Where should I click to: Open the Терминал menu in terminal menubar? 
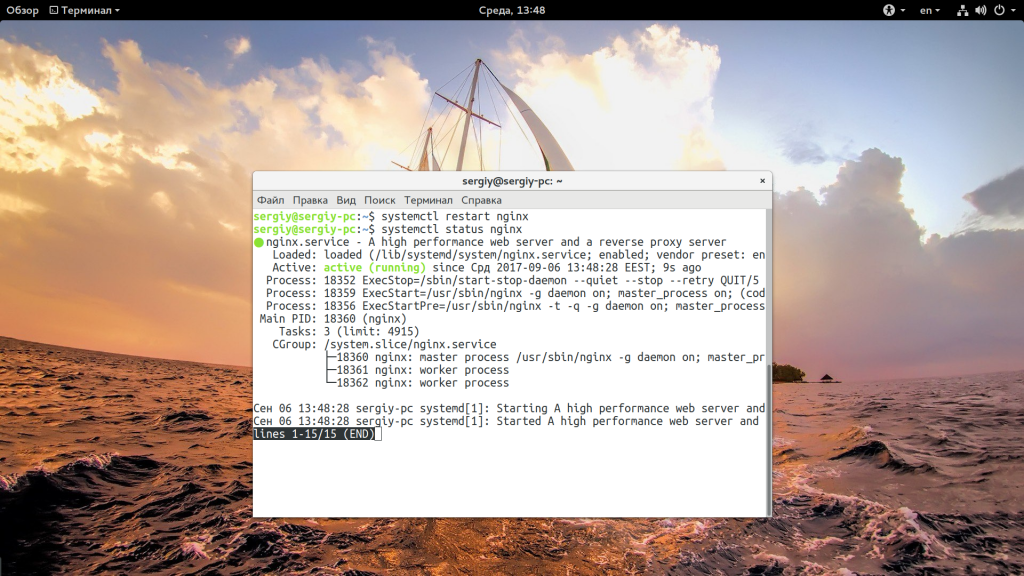428,200
